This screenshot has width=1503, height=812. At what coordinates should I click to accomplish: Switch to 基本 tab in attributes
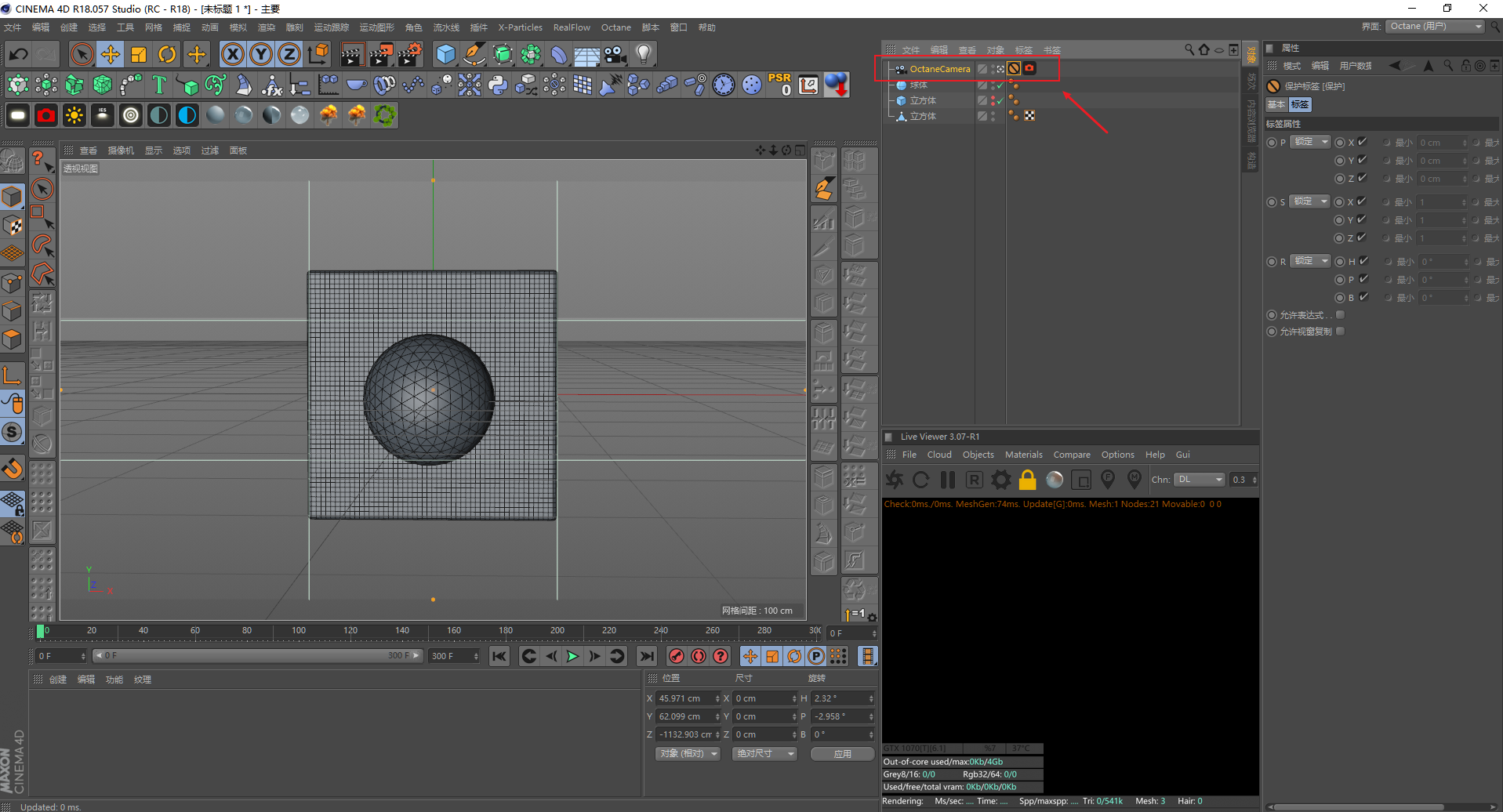click(1276, 104)
